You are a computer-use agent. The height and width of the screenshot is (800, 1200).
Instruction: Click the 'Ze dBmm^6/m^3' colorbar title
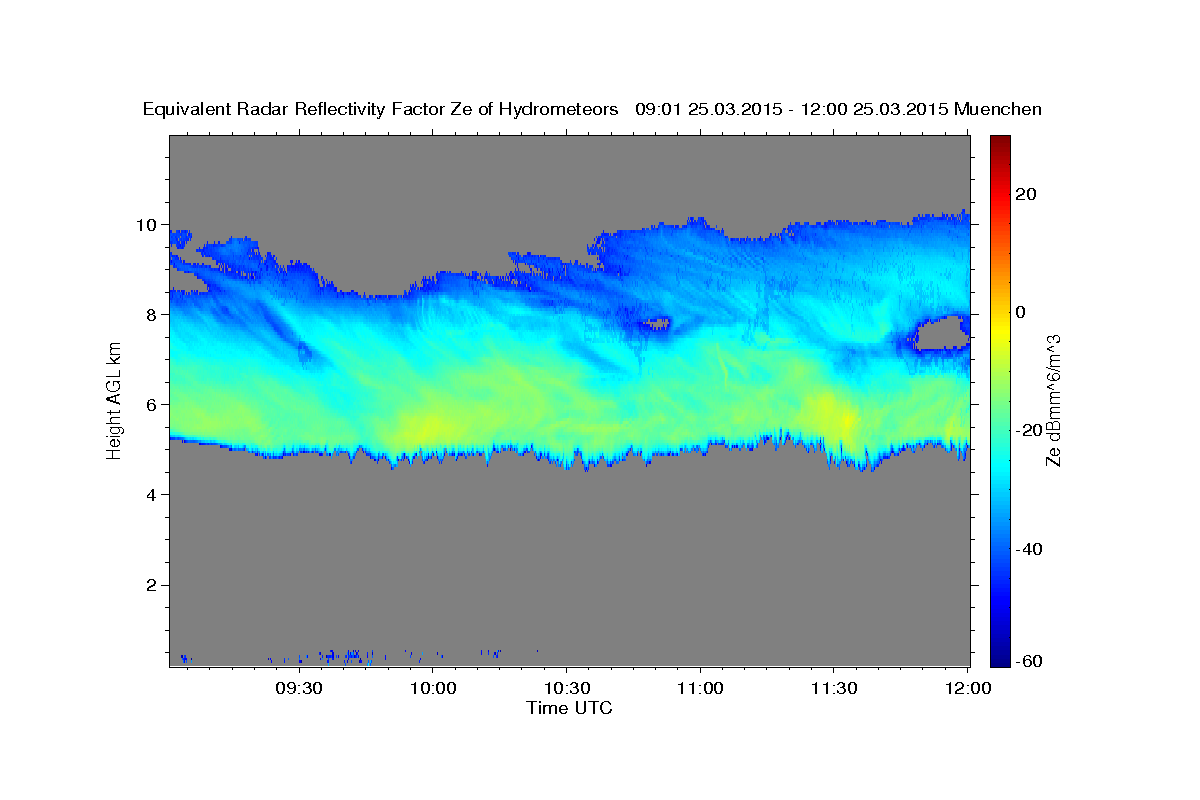pyautogui.click(x=1053, y=400)
